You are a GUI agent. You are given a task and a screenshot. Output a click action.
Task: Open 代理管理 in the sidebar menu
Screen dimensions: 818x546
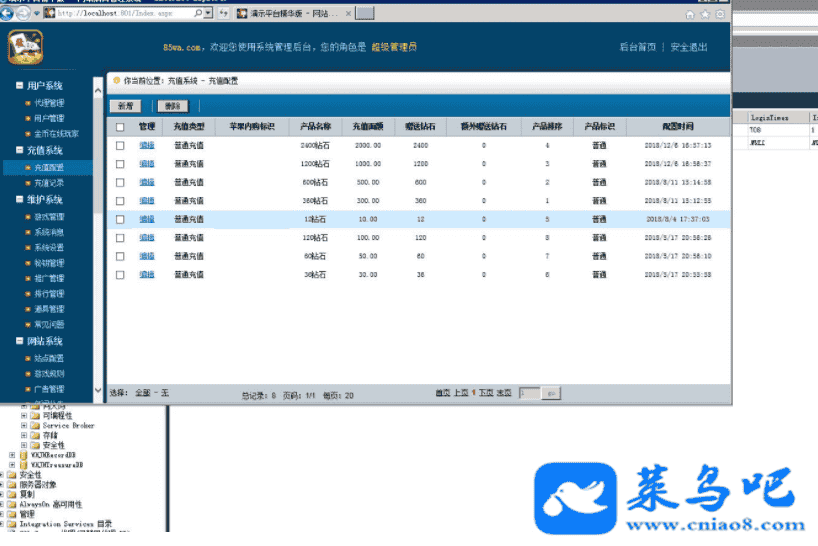49,103
